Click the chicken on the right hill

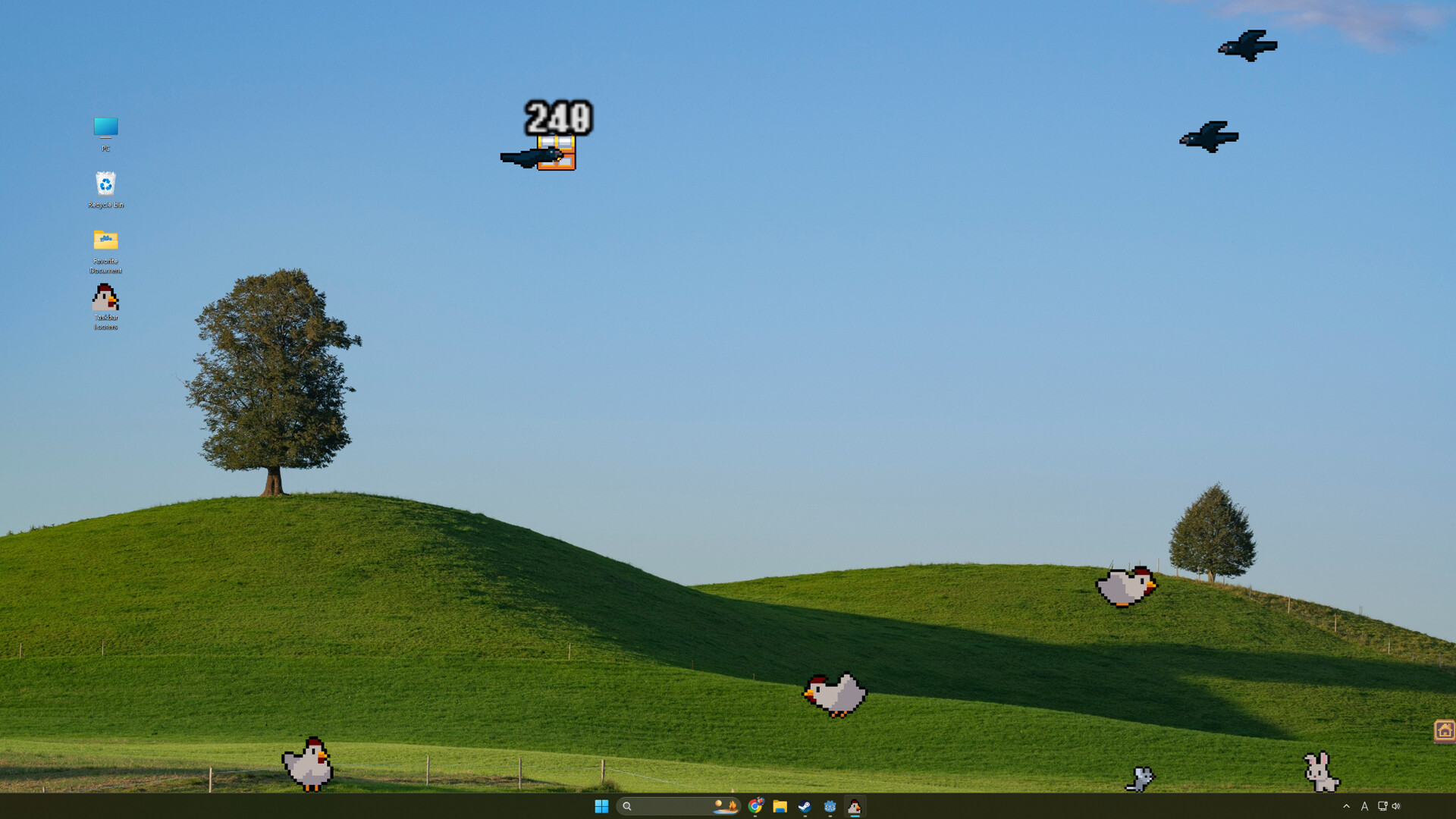click(1128, 585)
